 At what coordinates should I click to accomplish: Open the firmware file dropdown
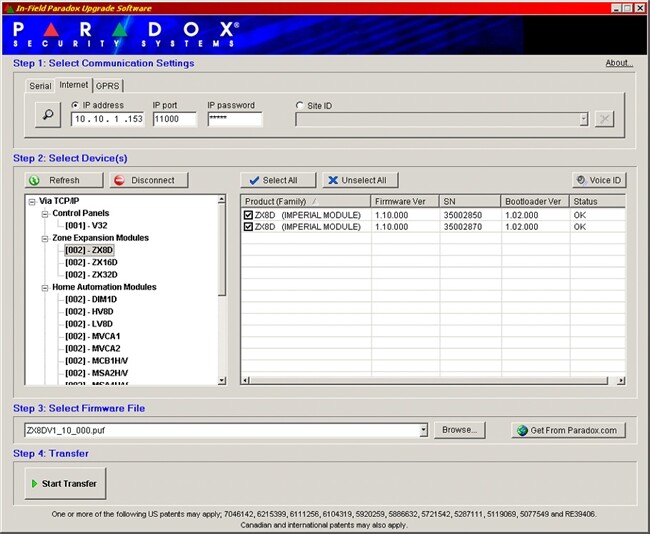423,430
